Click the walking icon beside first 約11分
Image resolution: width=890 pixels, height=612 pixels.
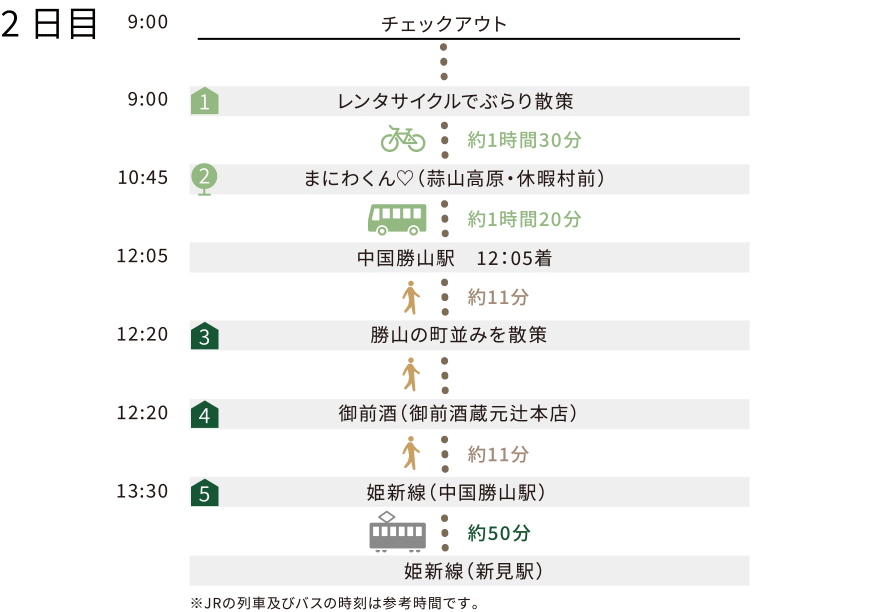pos(410,297)
